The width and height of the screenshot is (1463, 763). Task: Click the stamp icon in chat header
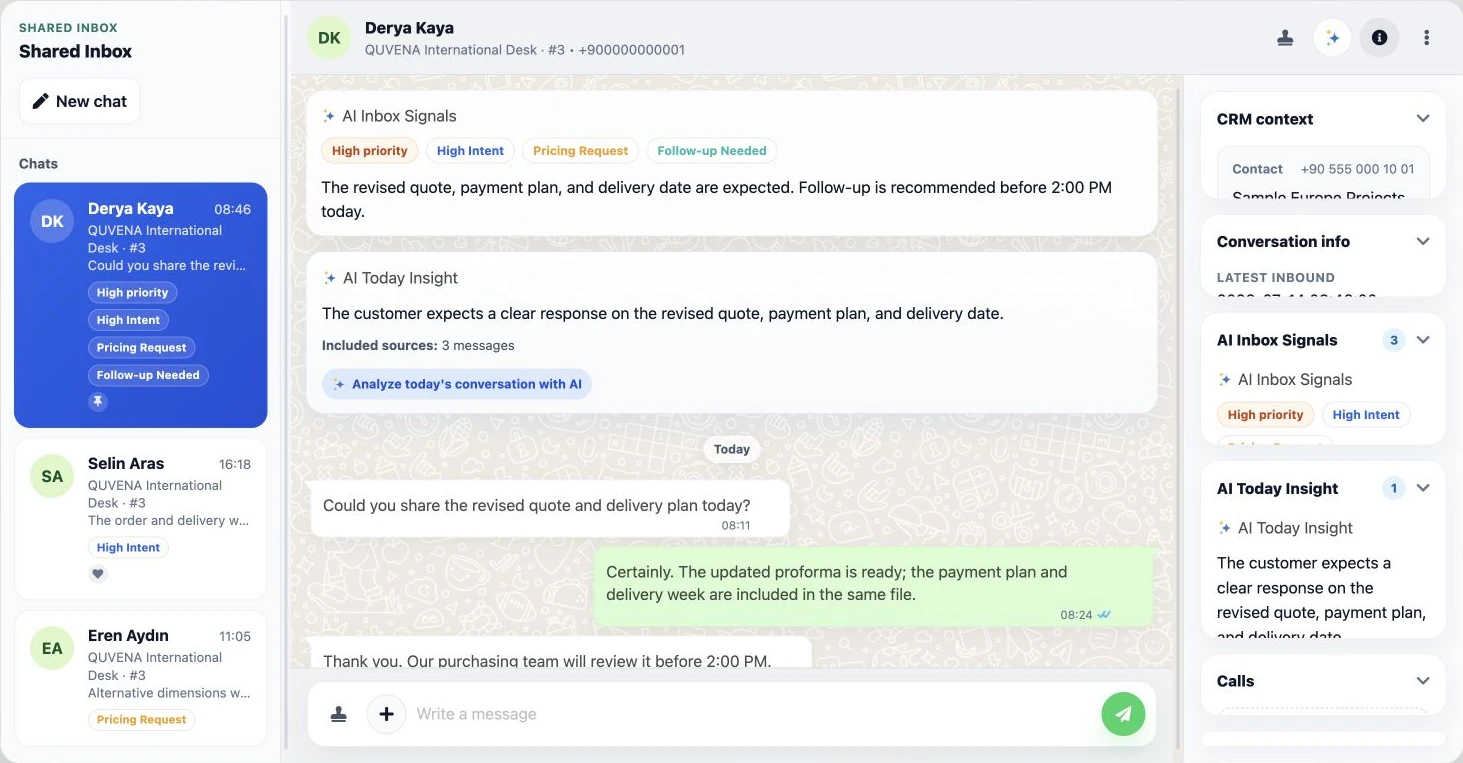coord(1285,38)
